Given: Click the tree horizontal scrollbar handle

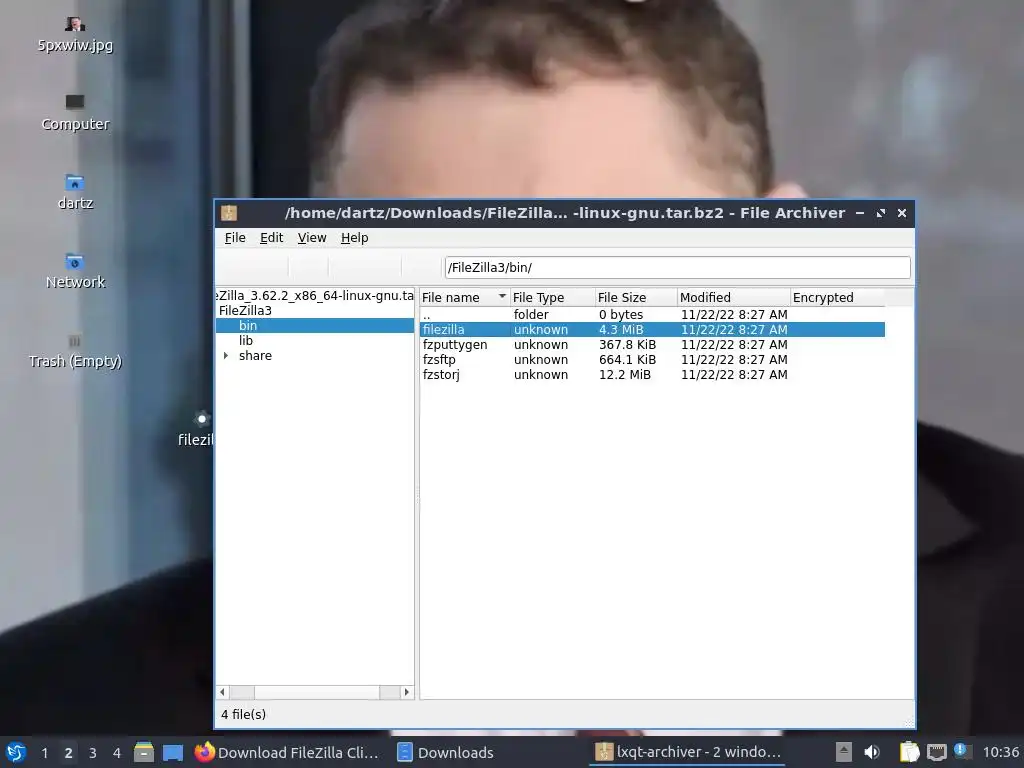Looking at the screenshot, I should click(x=317, y=692).
